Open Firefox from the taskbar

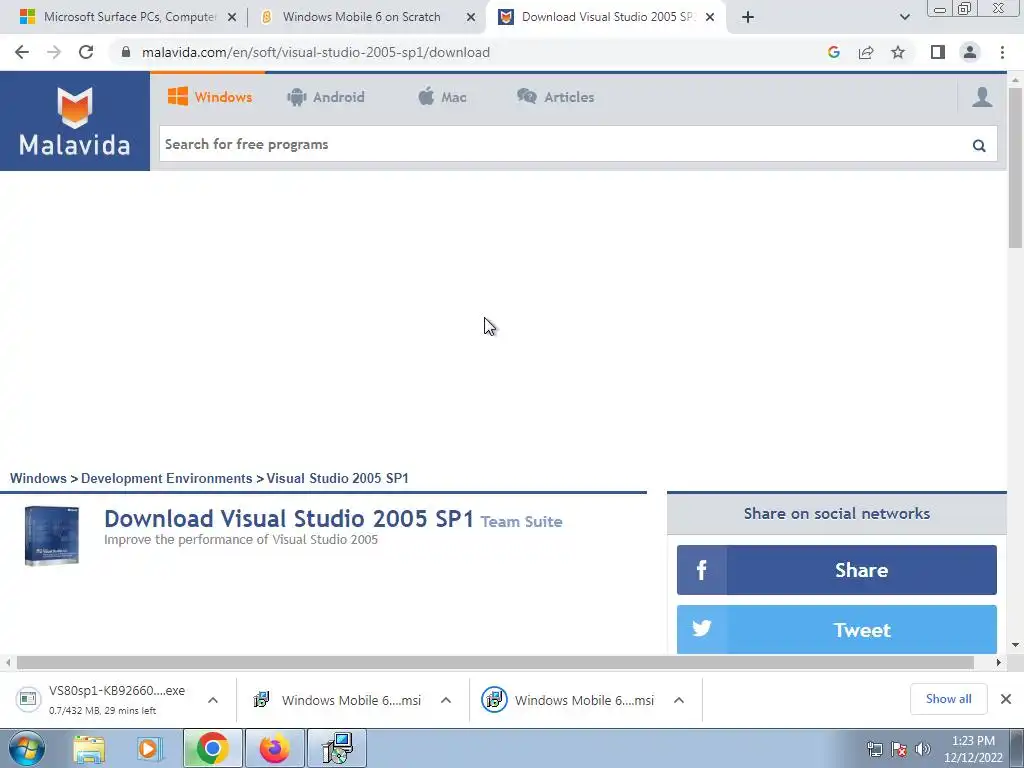274,748
